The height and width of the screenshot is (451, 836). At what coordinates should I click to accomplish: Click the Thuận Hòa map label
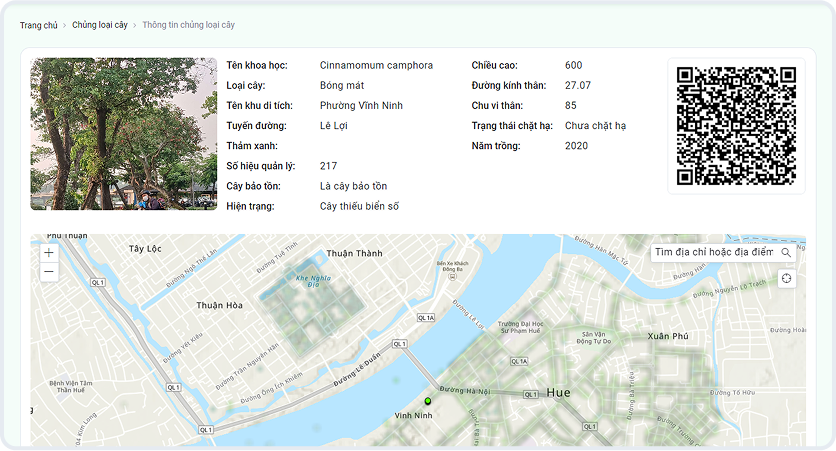point(220,305)
